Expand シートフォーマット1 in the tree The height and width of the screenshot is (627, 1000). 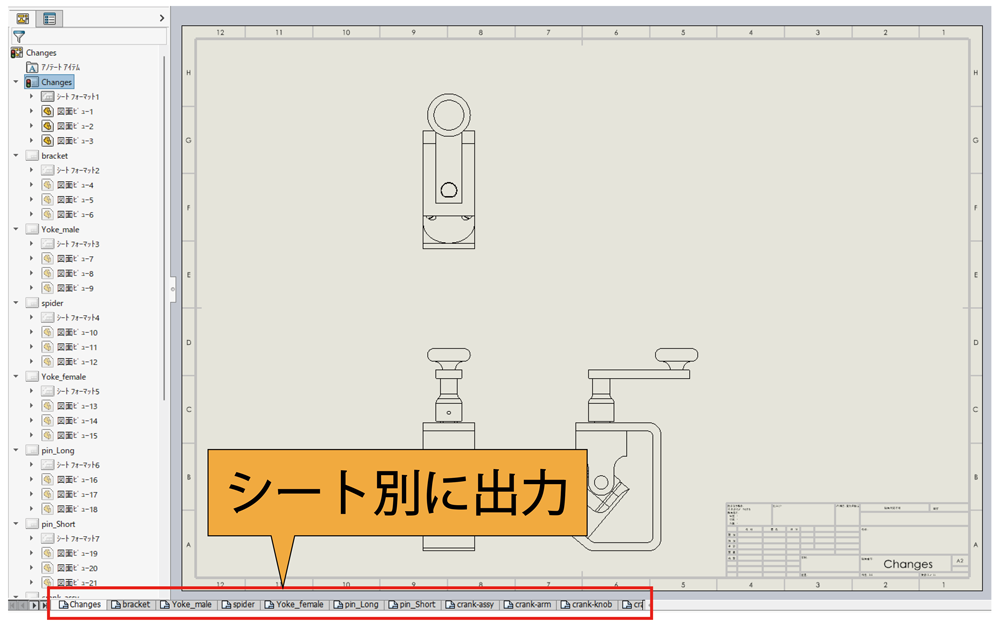point(31,96)
